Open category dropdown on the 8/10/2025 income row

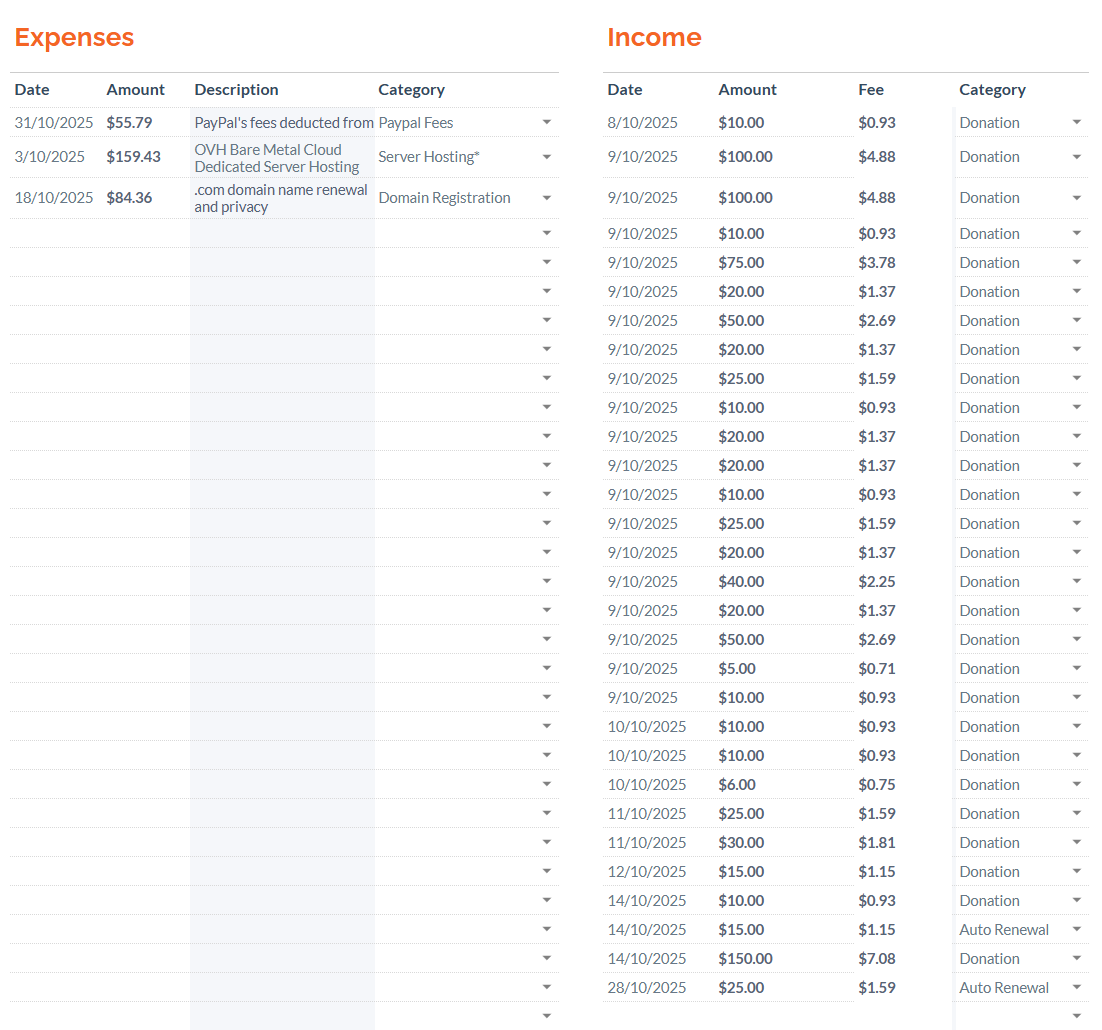click(1076, 123)
